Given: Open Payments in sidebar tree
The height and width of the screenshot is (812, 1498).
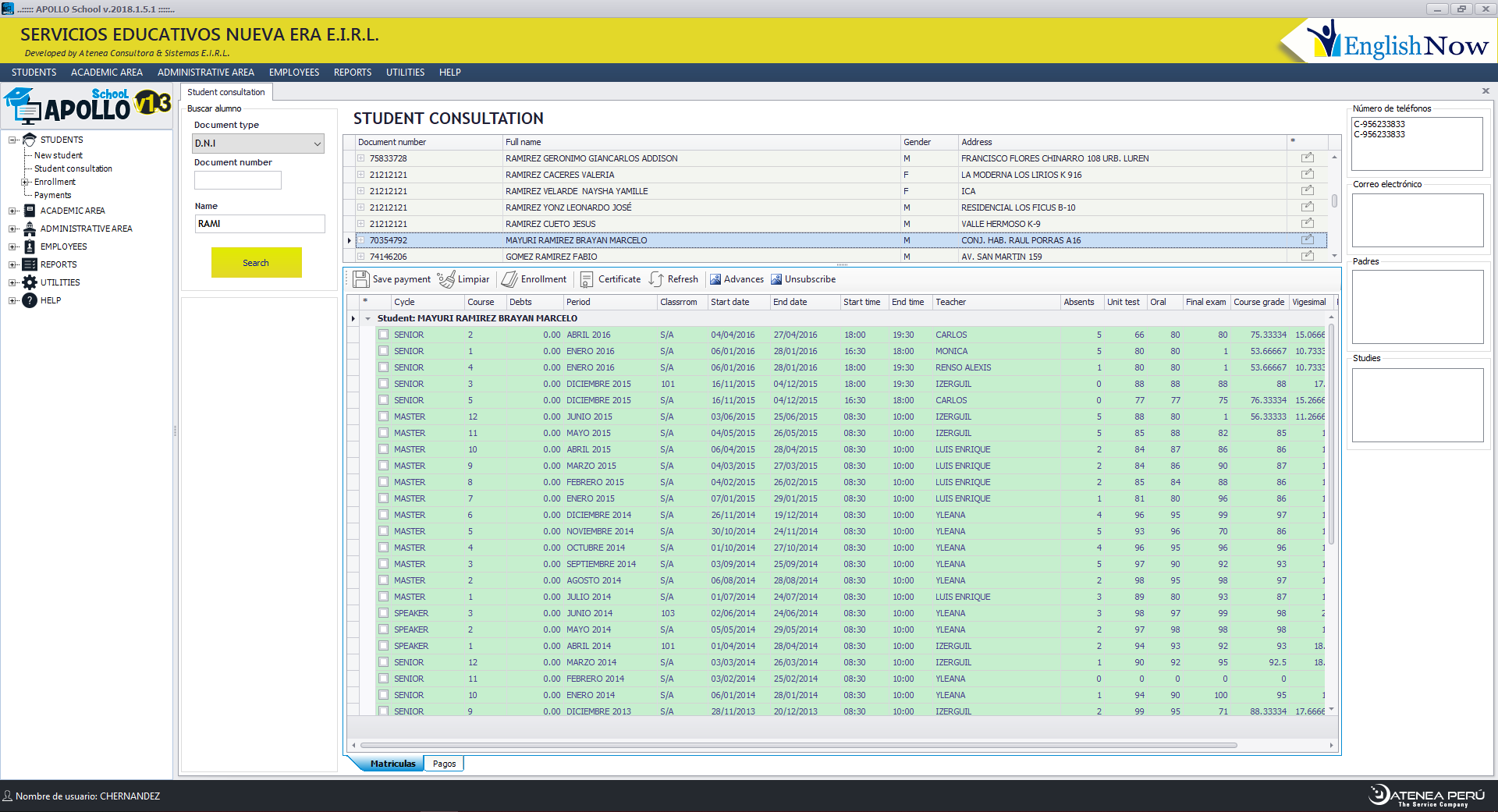Looking at the screenshot, I should 52,195.
